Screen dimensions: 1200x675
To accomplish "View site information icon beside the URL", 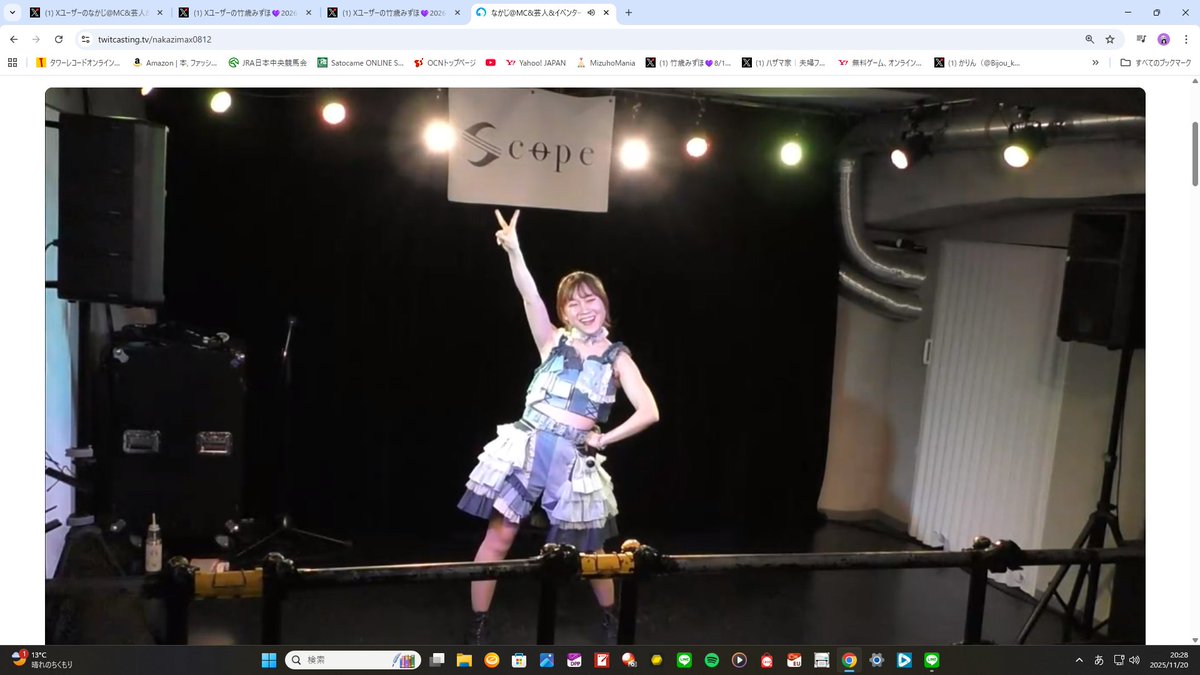I will [86, 39].
